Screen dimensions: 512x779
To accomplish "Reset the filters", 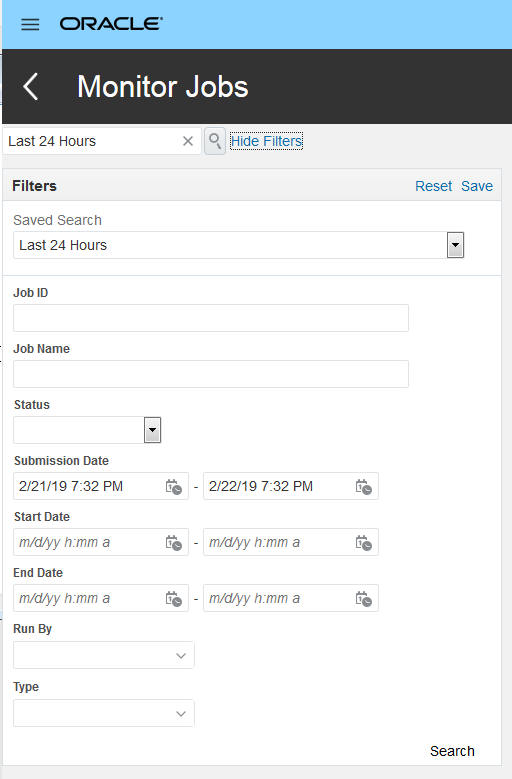I will [x=434, y=186].
